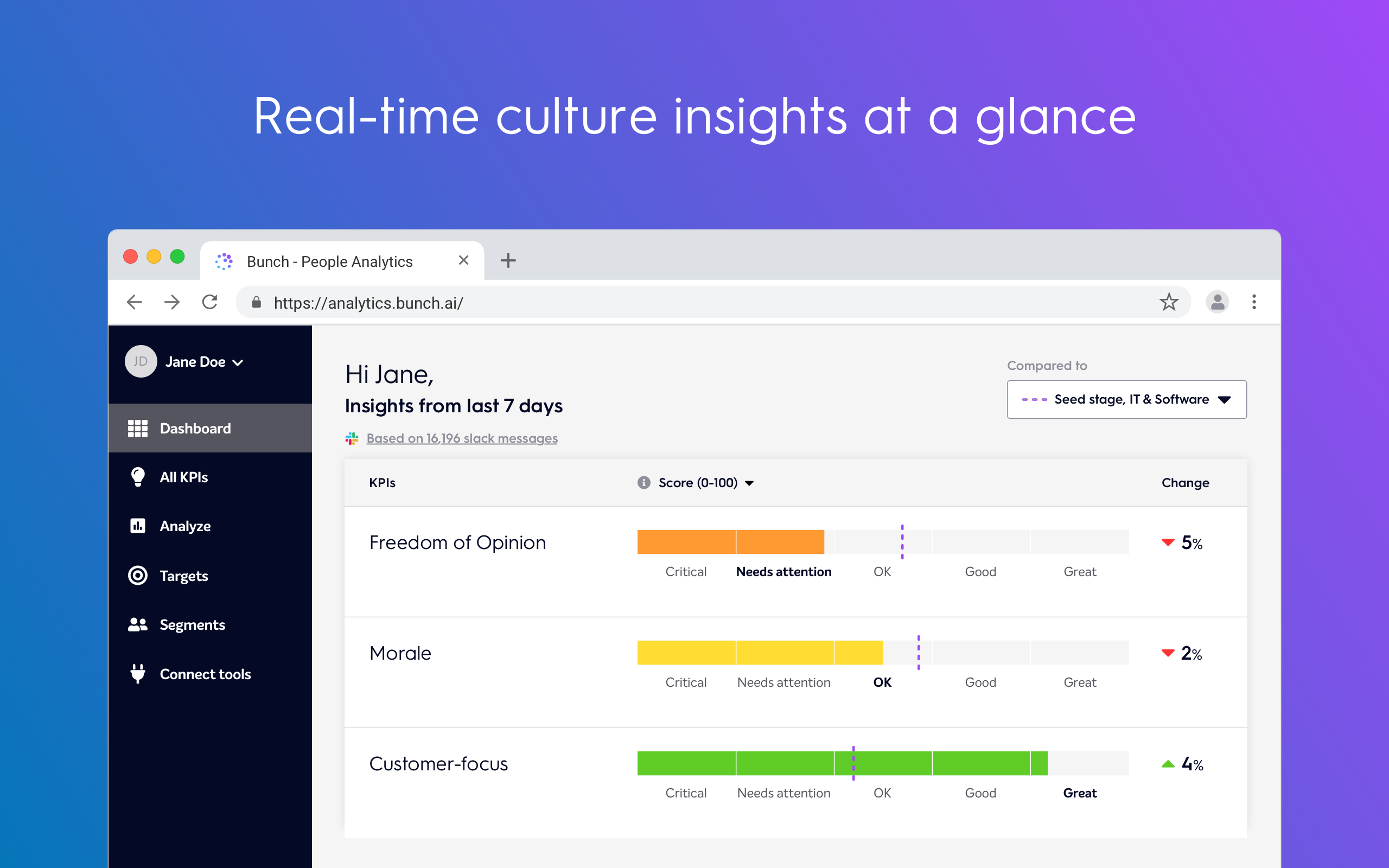1389x868 pixels.
Task: Click the site lock icon
Action: pos(257,303)
